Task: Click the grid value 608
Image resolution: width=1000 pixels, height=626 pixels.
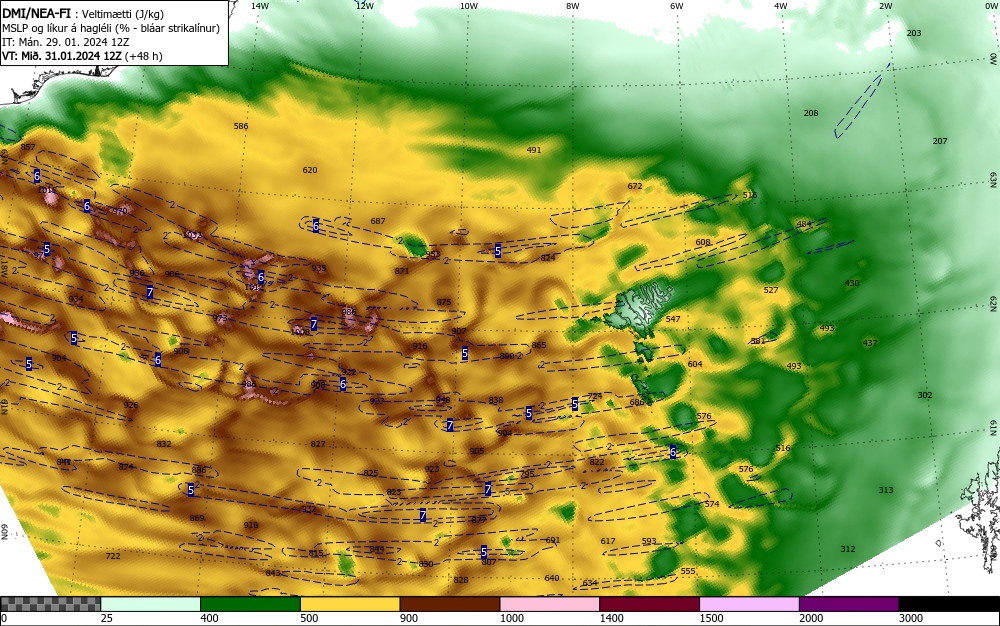Action: 703,242
